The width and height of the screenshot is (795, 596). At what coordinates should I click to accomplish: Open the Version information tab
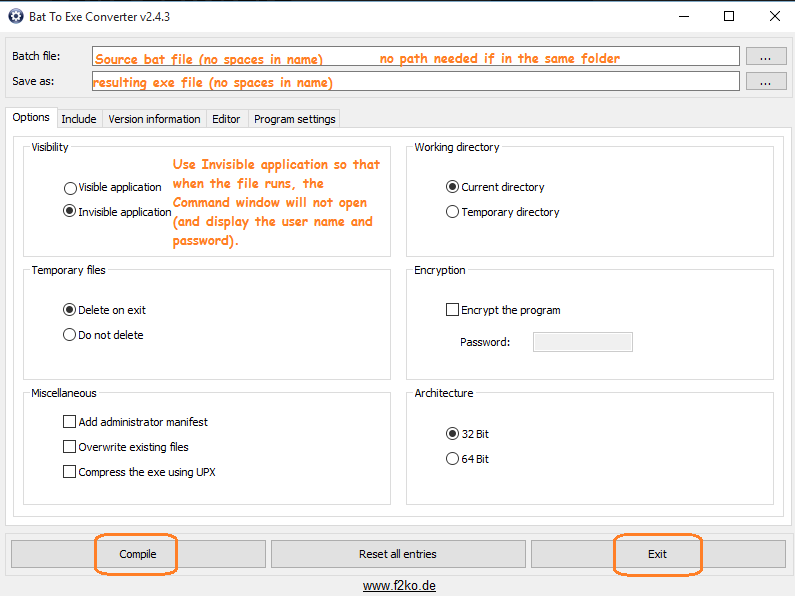(x=154, y=119)
